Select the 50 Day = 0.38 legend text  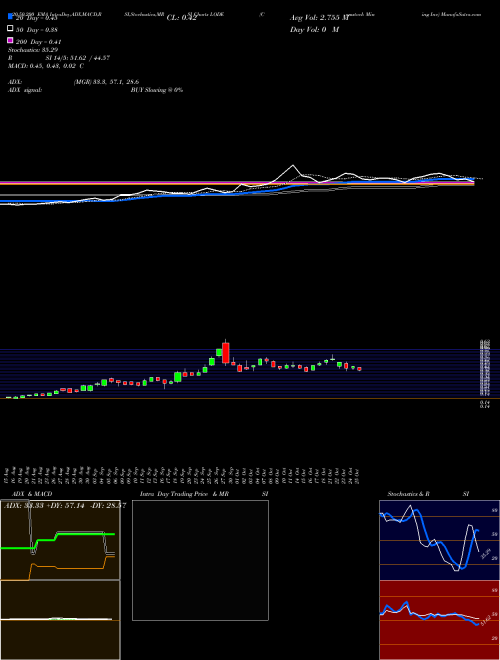click(37, 30)
